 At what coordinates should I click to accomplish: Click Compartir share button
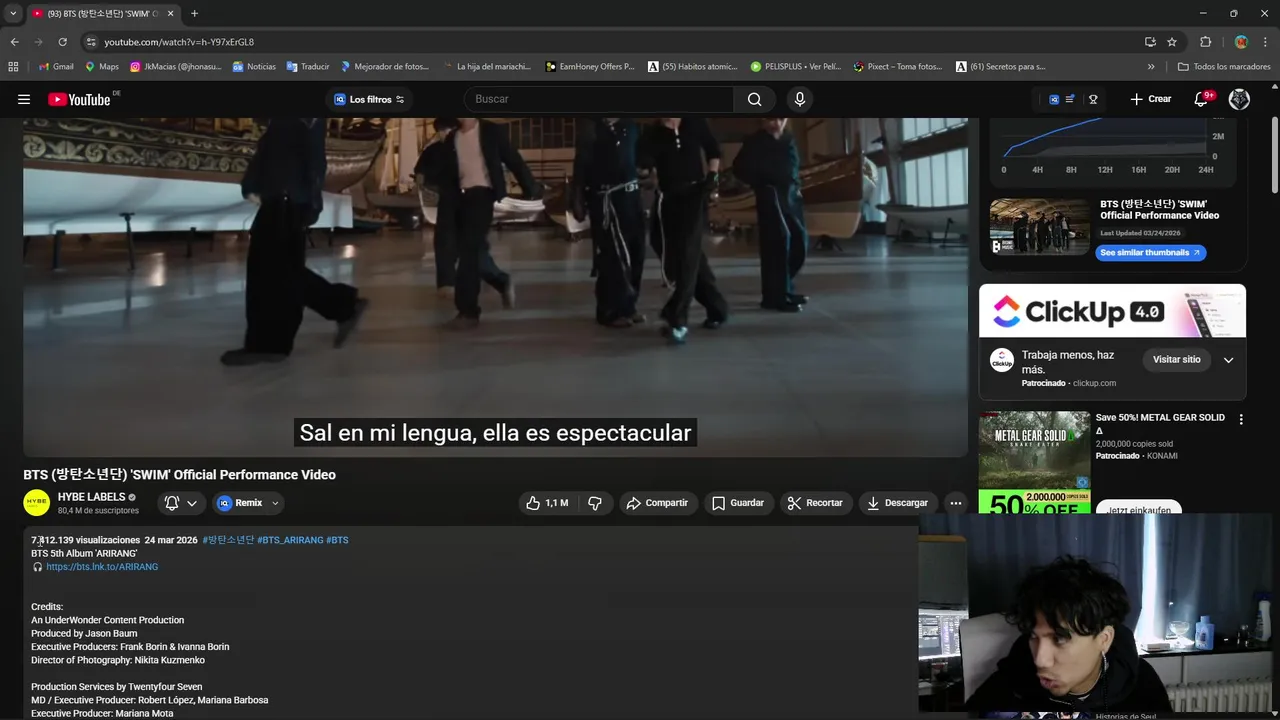coord(657,503)
